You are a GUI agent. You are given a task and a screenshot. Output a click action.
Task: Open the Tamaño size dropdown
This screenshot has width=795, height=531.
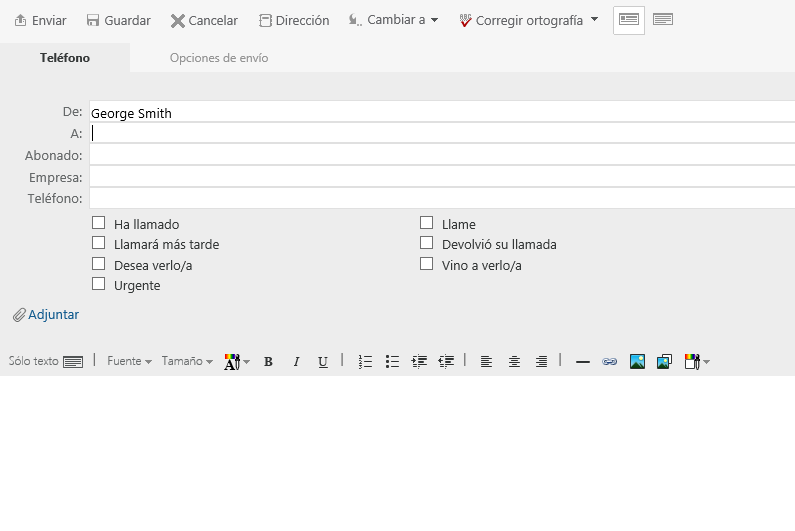point(187,361)
